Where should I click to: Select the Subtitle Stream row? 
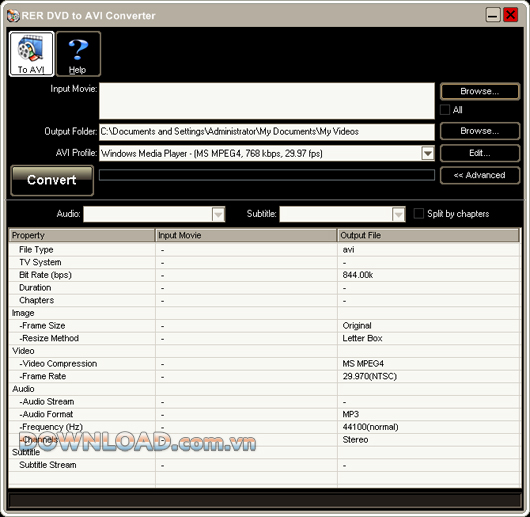264,465
